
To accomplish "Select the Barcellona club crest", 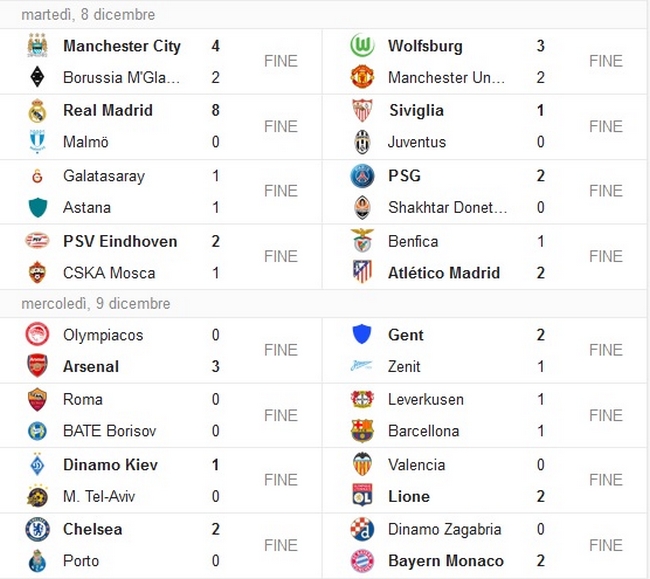I will click(x=362, y=431).
